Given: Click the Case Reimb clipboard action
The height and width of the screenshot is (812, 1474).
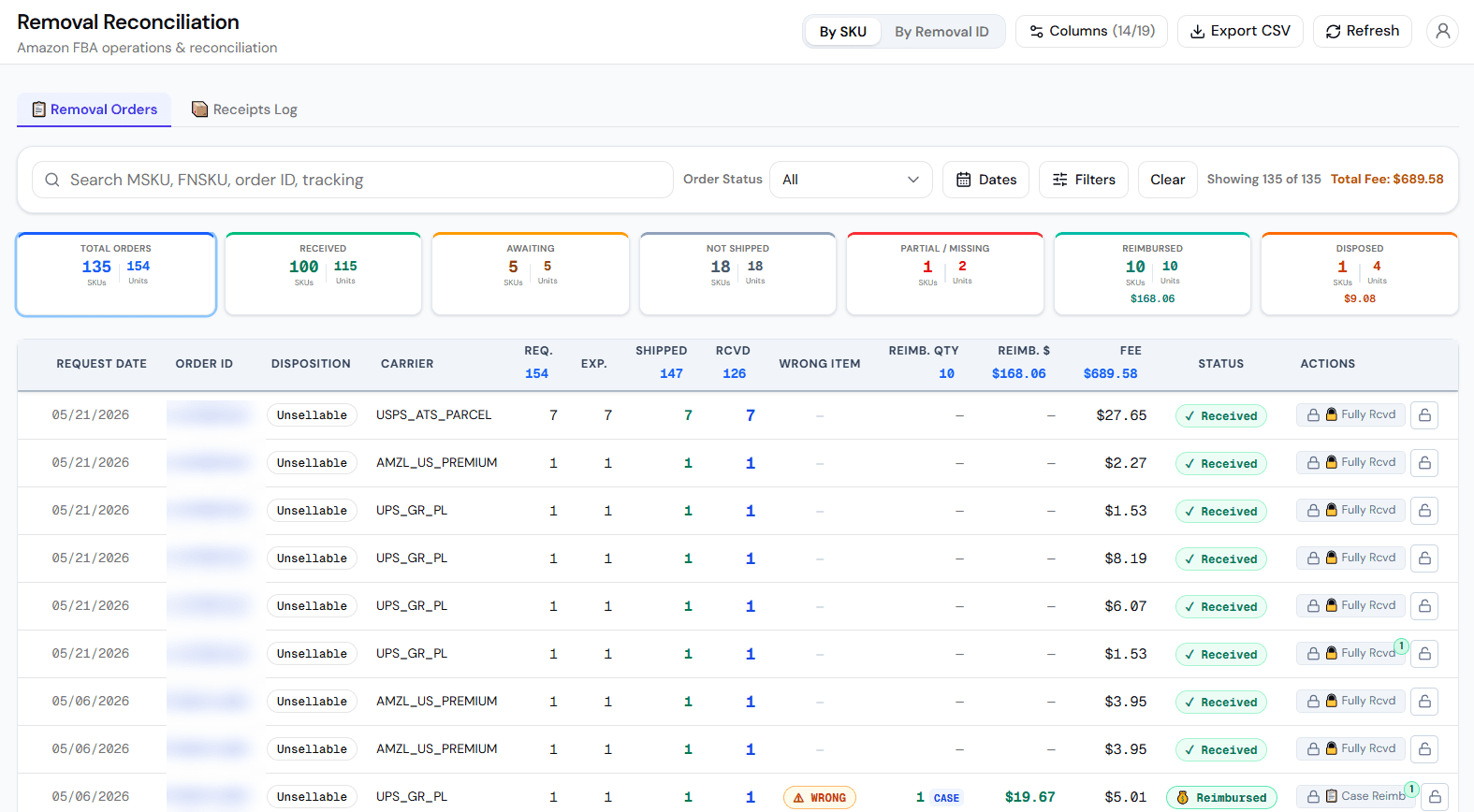Looking at the screenshot, I should [1355, 796].
